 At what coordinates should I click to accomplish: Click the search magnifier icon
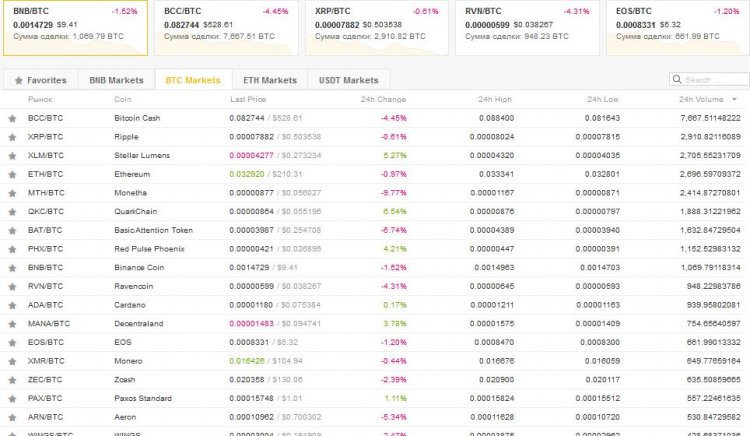click(677, 79)
